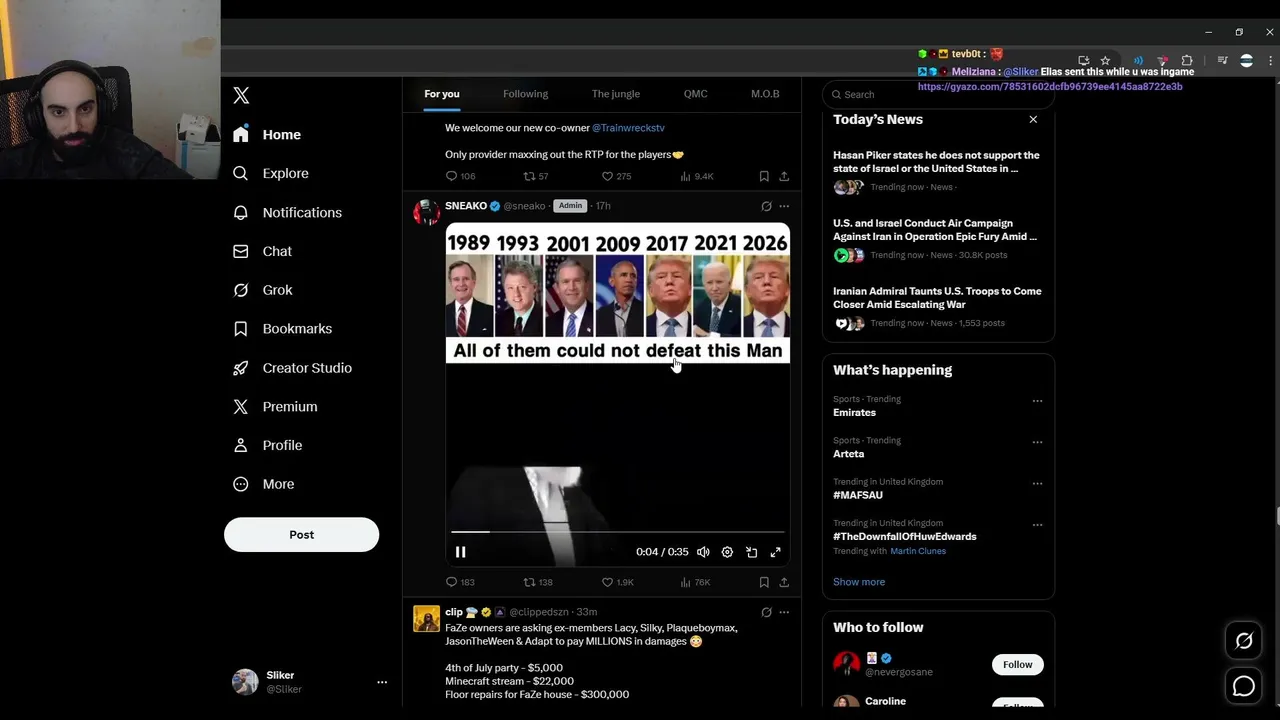This screenshot has width=1280, height=720.
Task: Open Premium page
Action: pyautogui.click(x=276, y=406)
